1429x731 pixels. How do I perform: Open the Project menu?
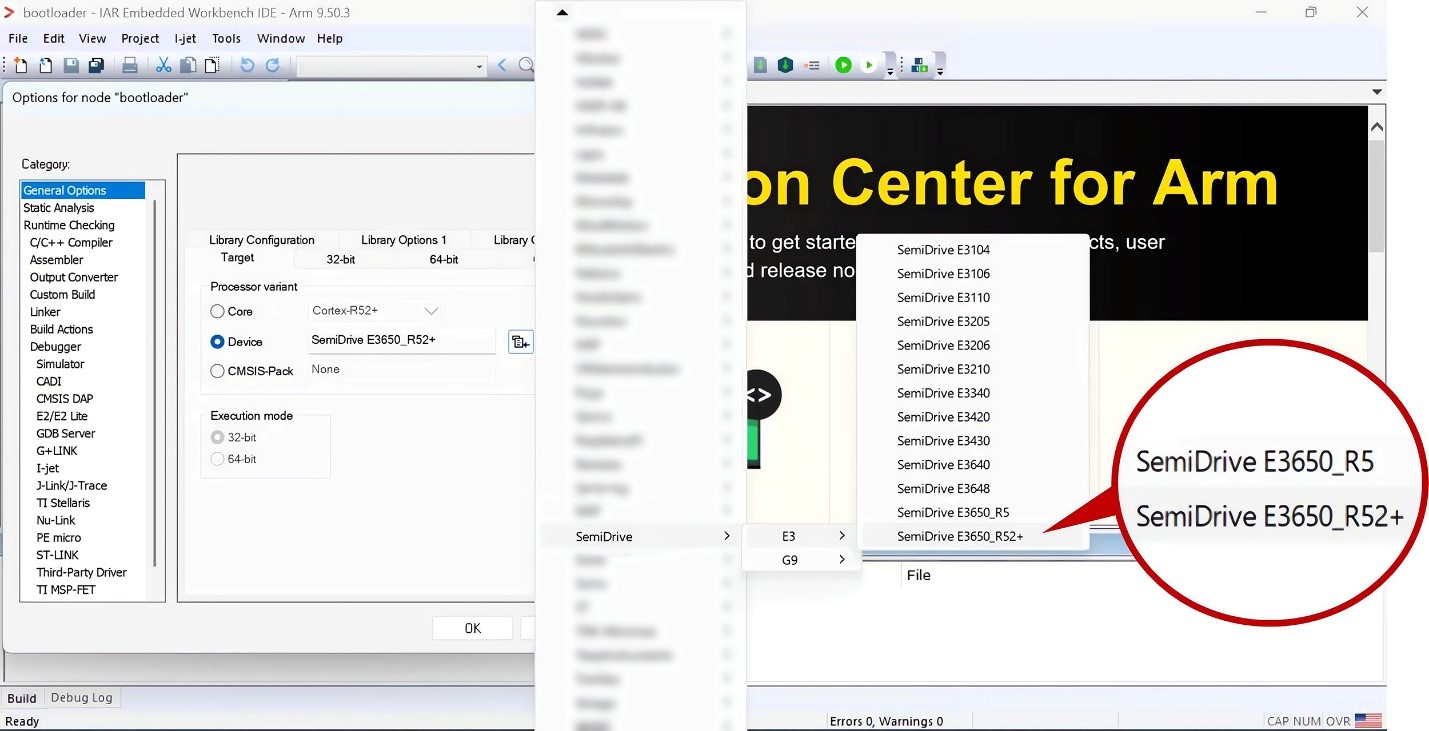pyautogui.click(x=140, y=39)
